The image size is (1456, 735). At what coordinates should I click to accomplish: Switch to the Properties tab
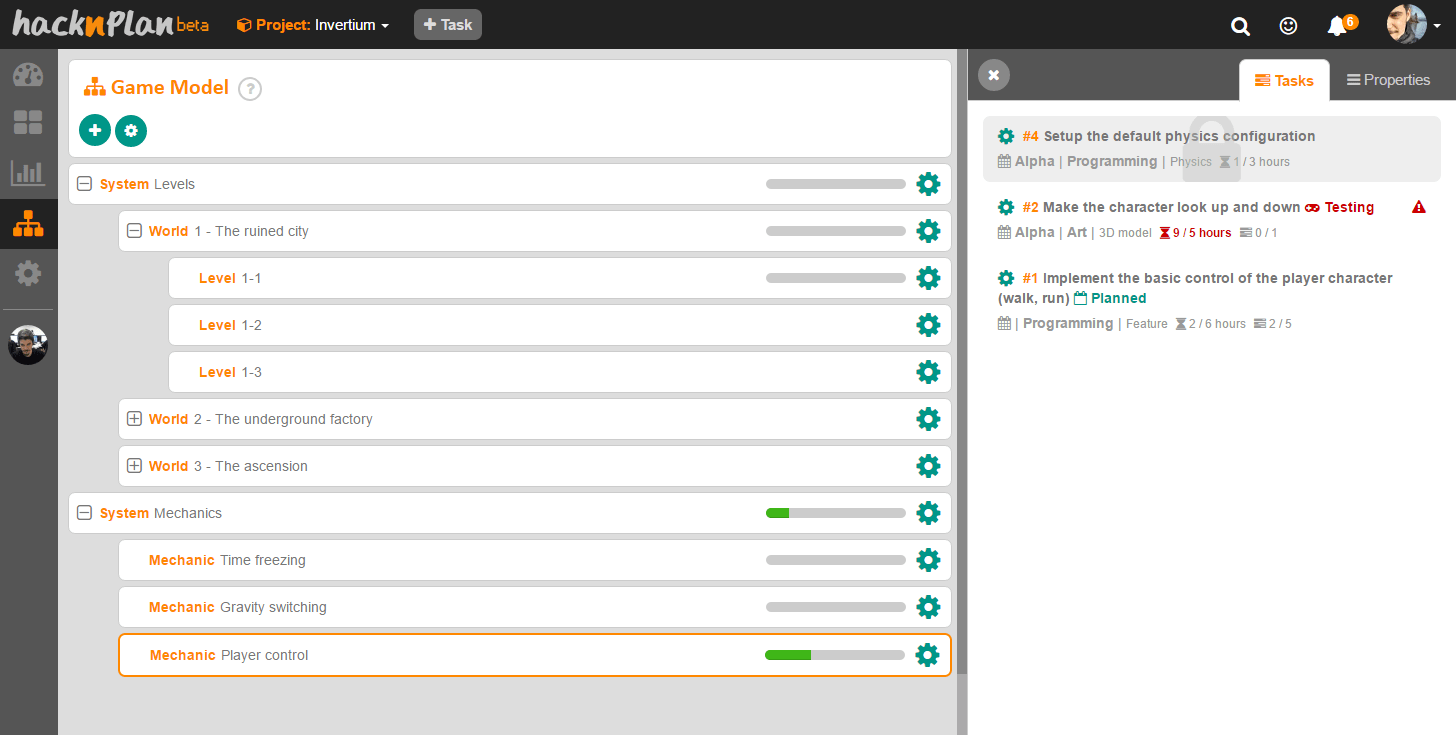pyautogui.click(x=1388, y=80)
